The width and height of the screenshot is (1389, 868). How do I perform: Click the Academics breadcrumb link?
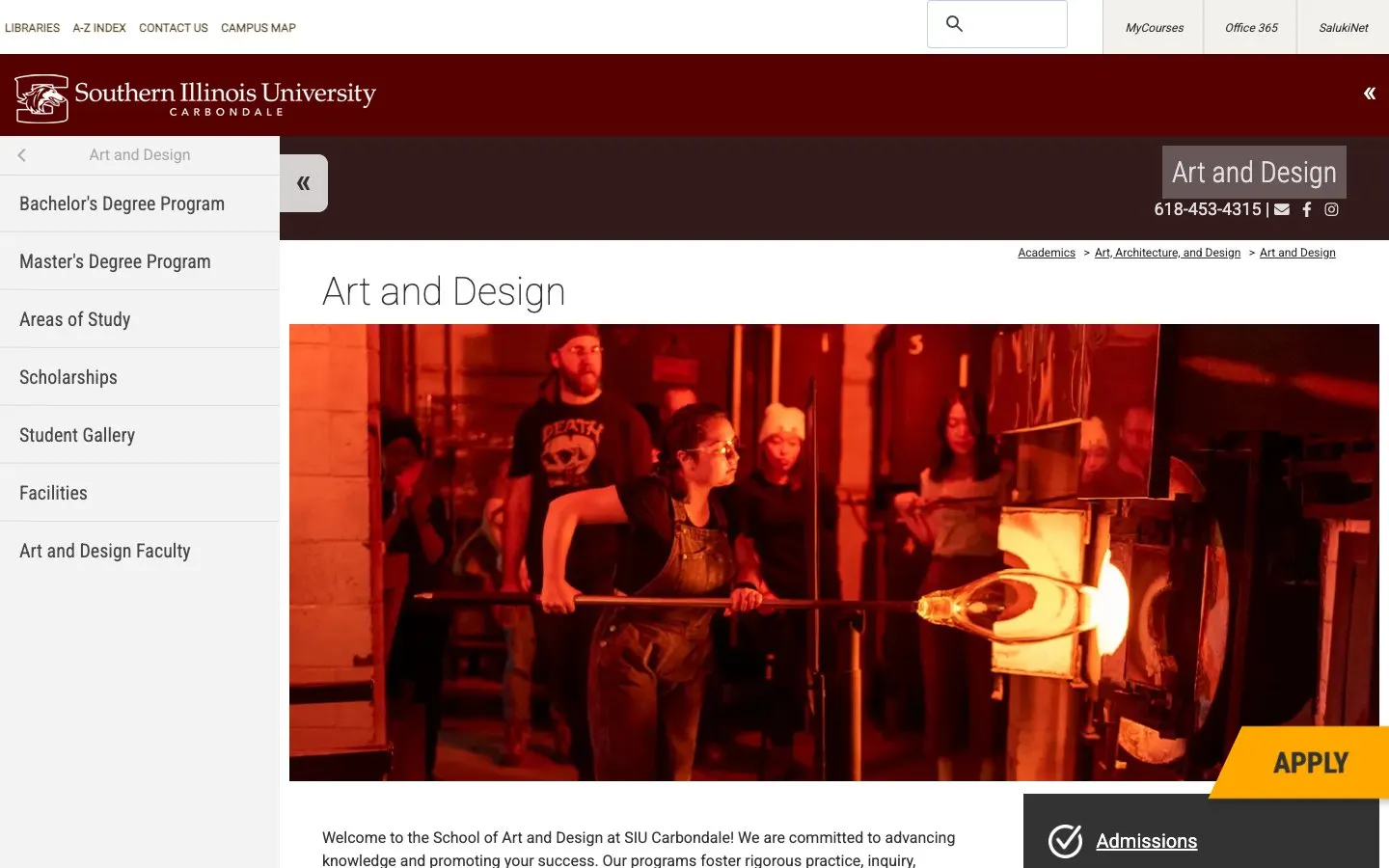[1047, 253]
